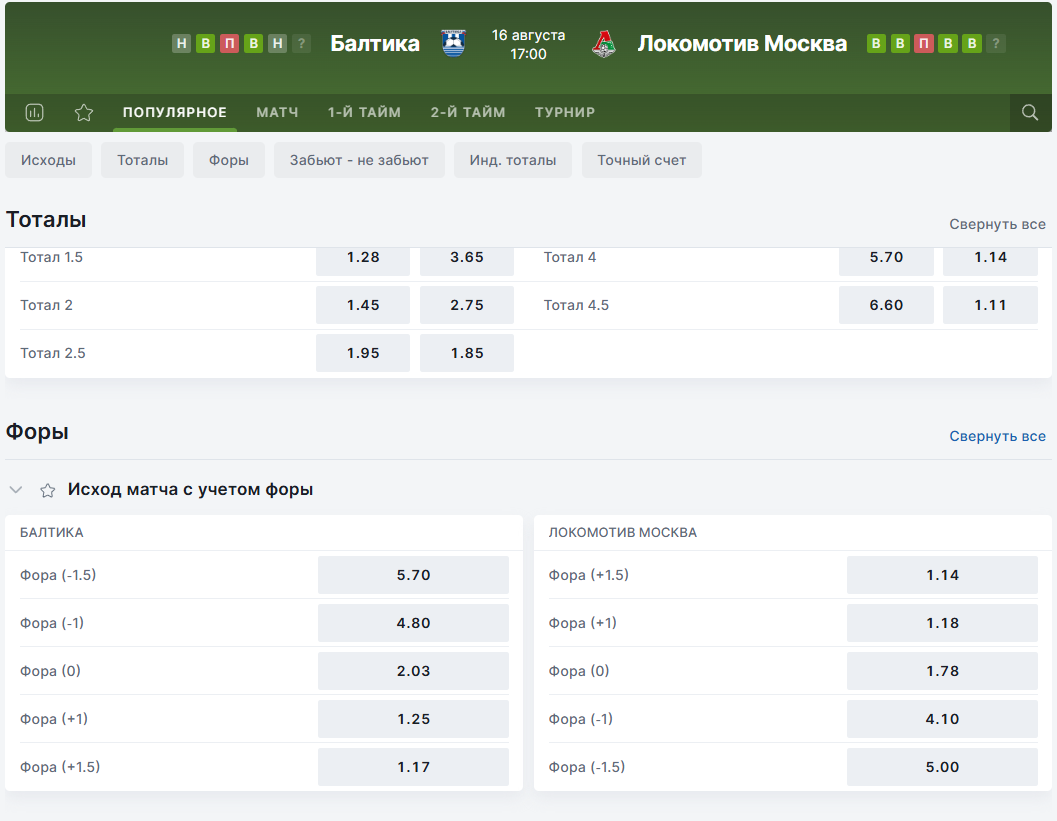Click the Baltika club crest

click(454, 44)
